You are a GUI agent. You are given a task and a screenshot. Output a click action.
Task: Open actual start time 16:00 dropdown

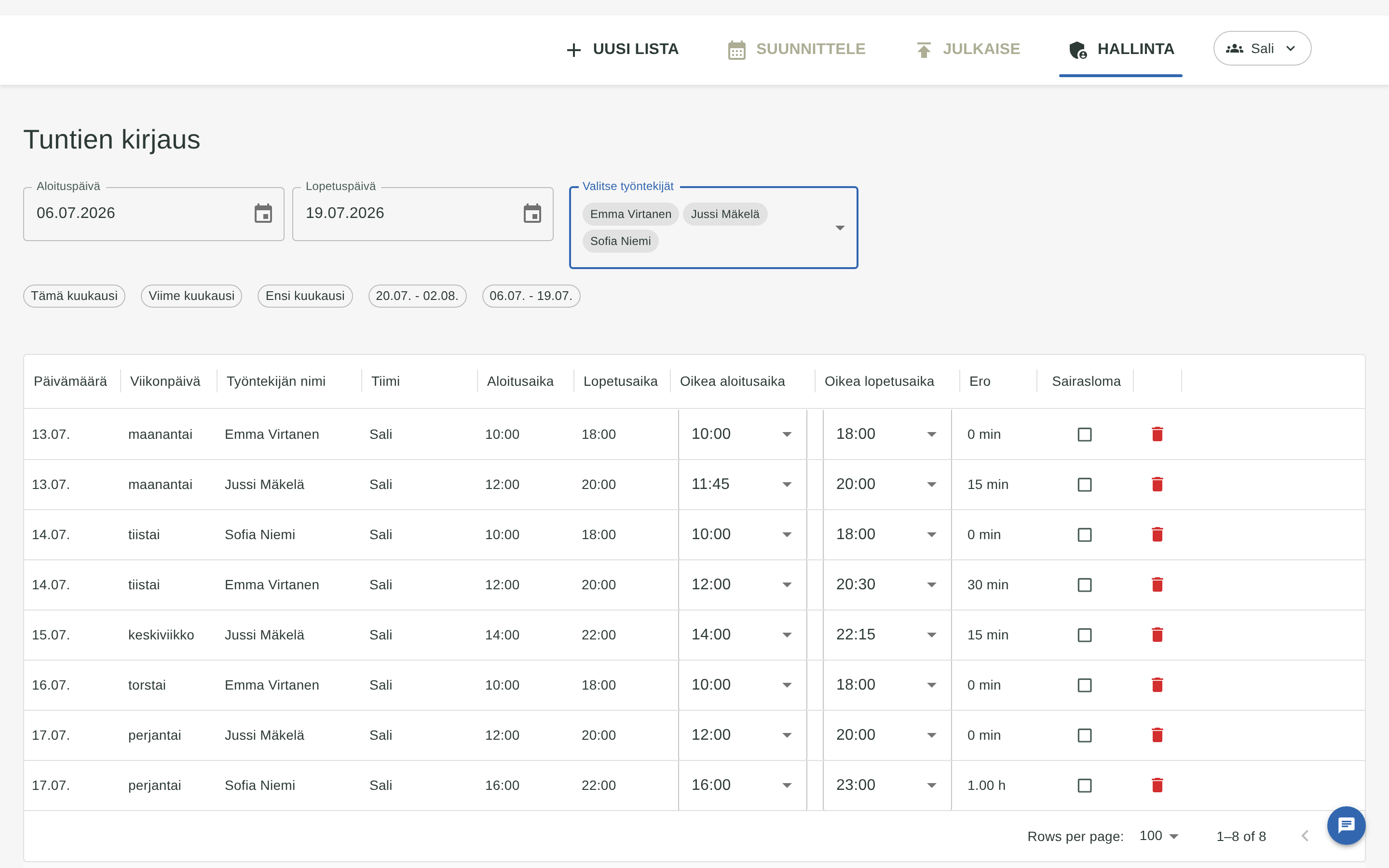point(742,786)
